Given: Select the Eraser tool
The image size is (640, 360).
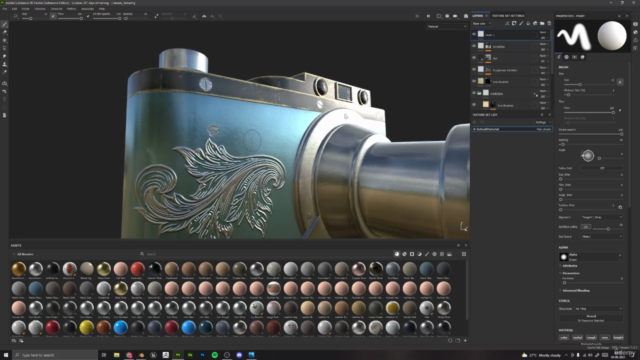Looking at the screenshot, I should pyautogui.click(x=4, y=32).
